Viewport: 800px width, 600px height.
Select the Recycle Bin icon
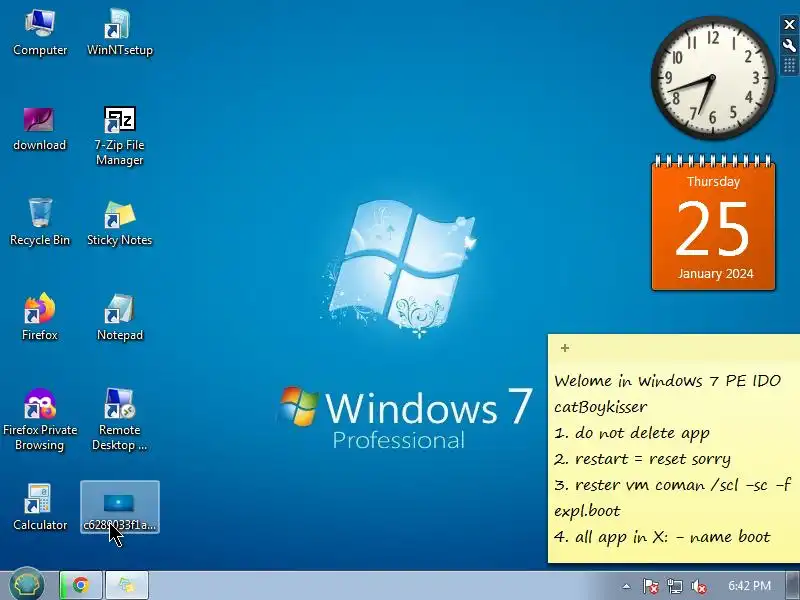40,222
